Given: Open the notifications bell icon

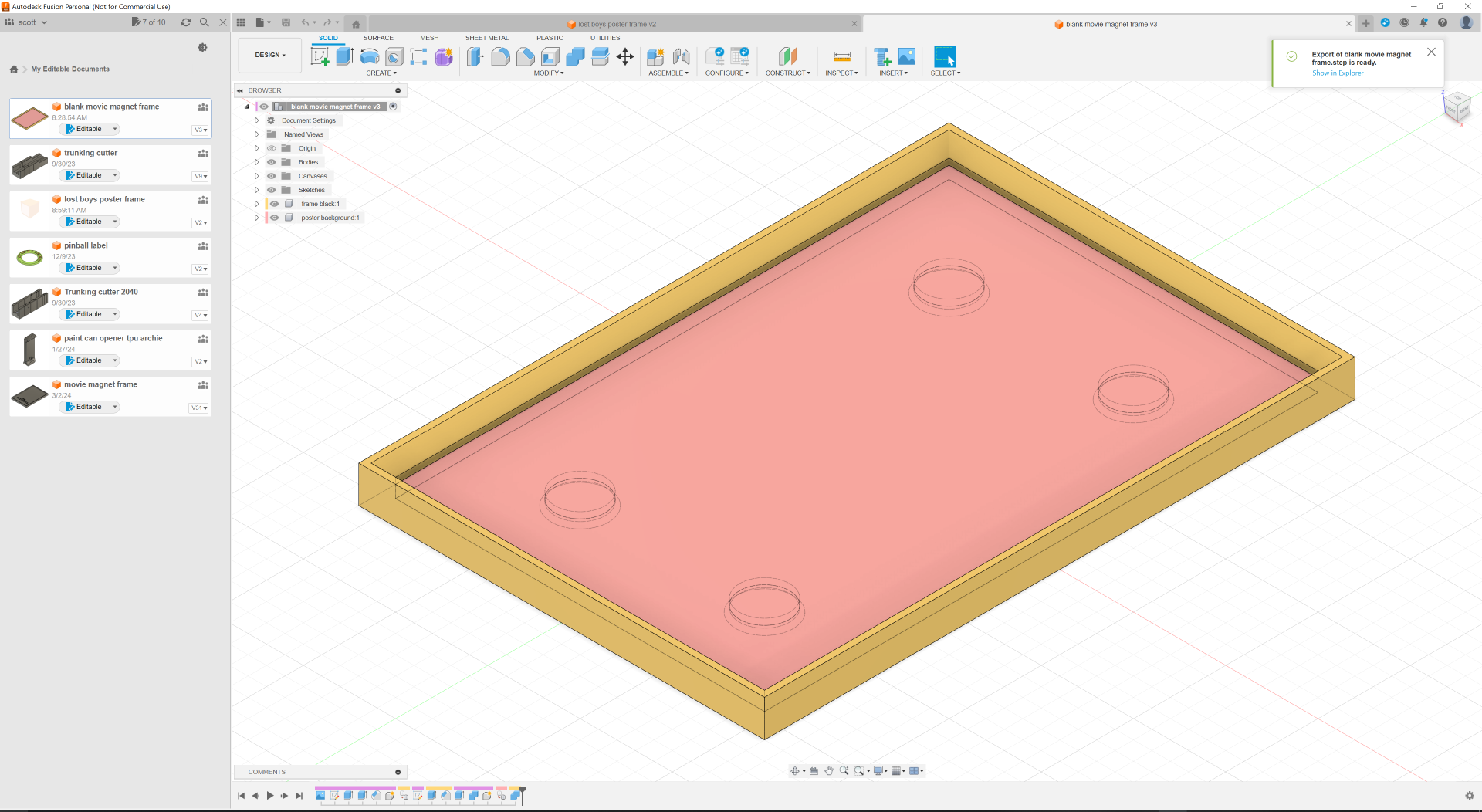Looking at the screenshot, I should click(x=1423, y=22).
